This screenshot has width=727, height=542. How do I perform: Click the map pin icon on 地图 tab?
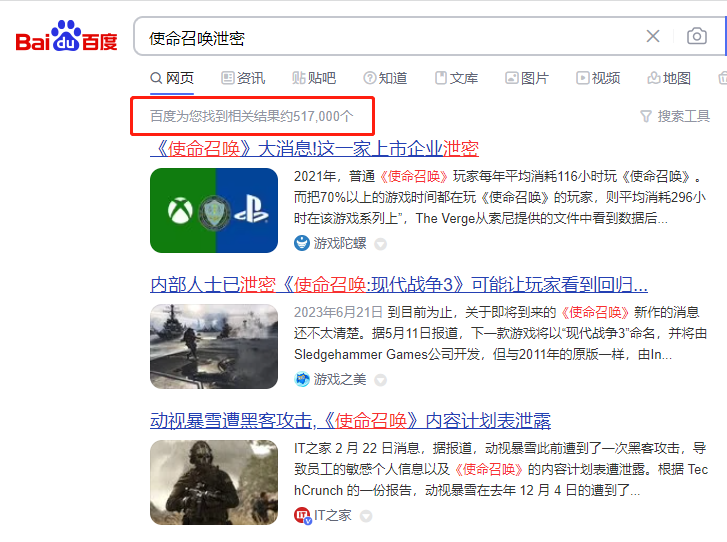tap(653, 78)
